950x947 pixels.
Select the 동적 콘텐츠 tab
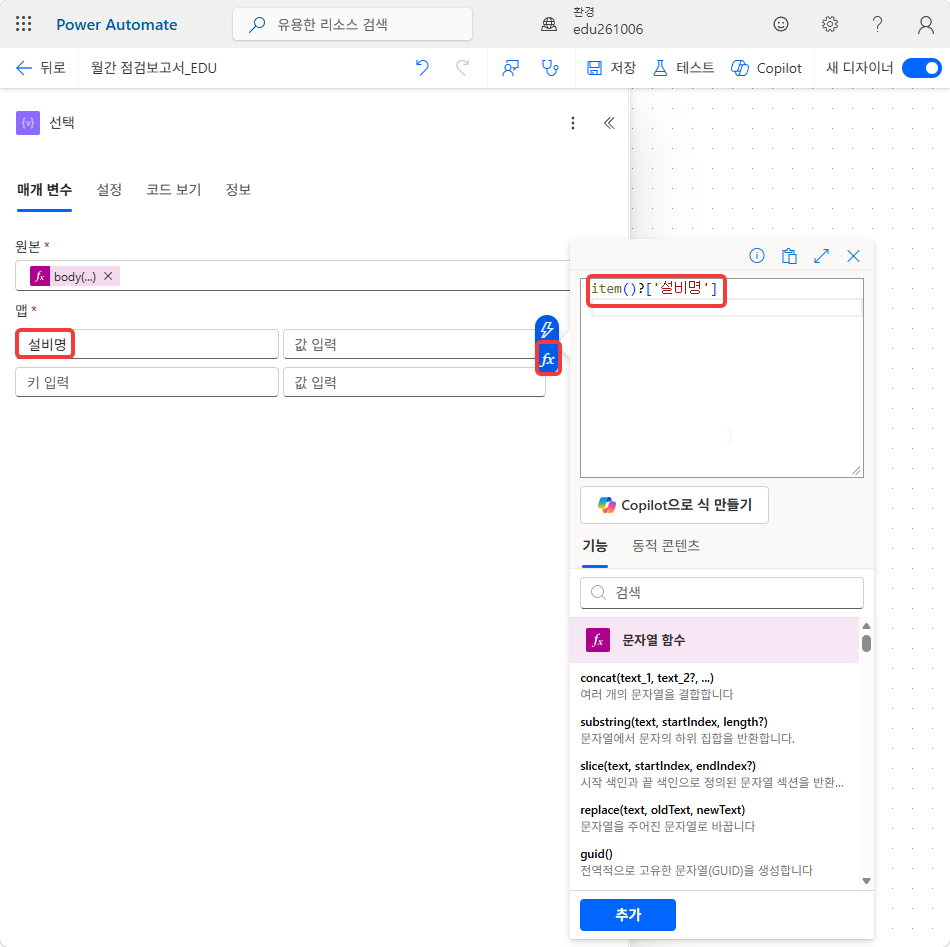666,546
